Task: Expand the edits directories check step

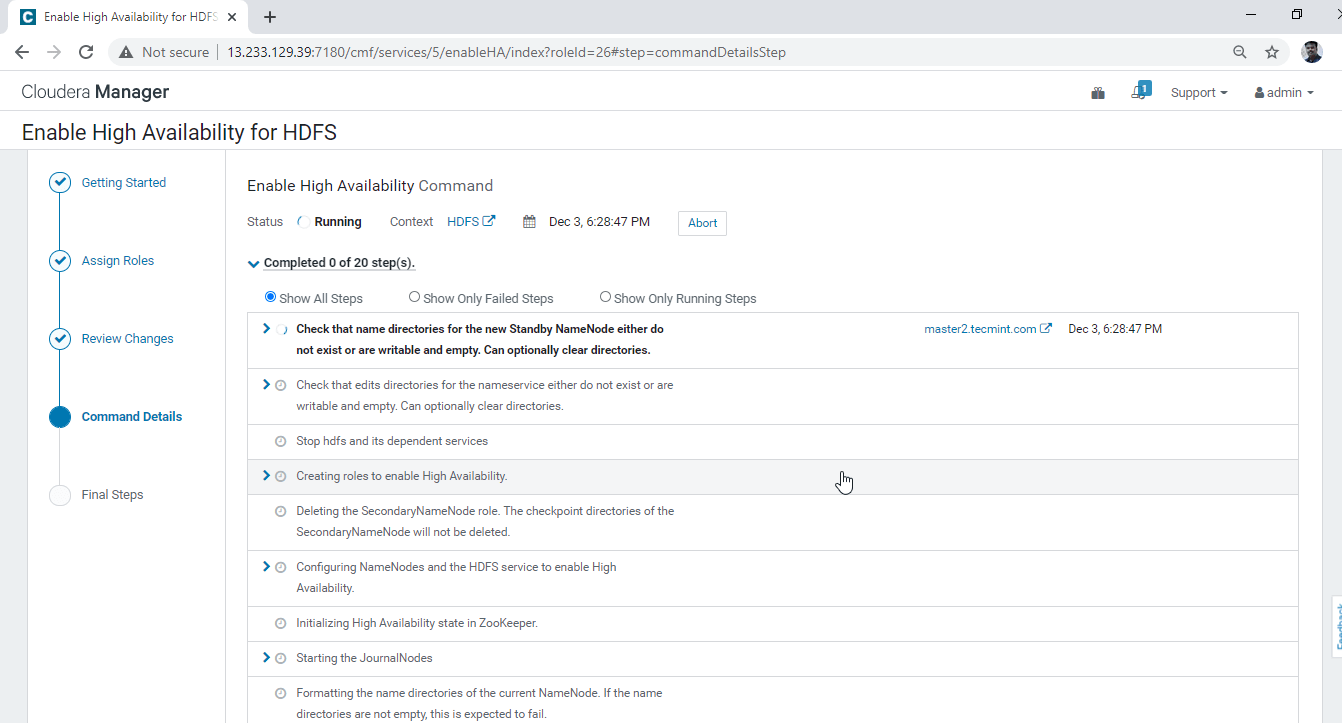Action: coord(266,384)
